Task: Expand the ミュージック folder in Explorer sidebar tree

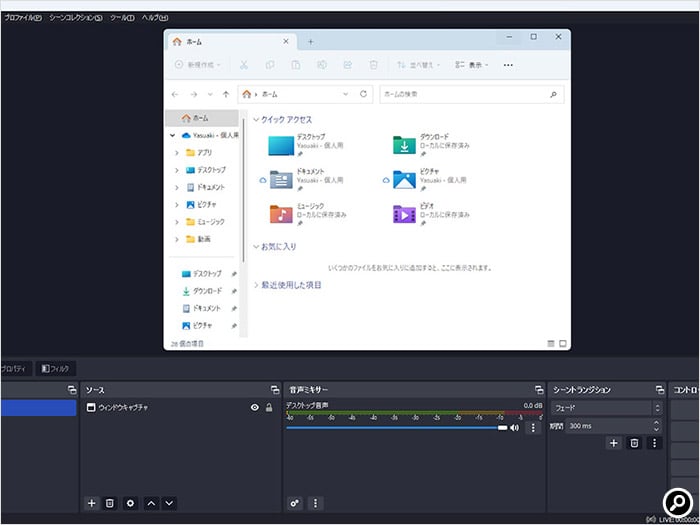Action: point(177,222)
